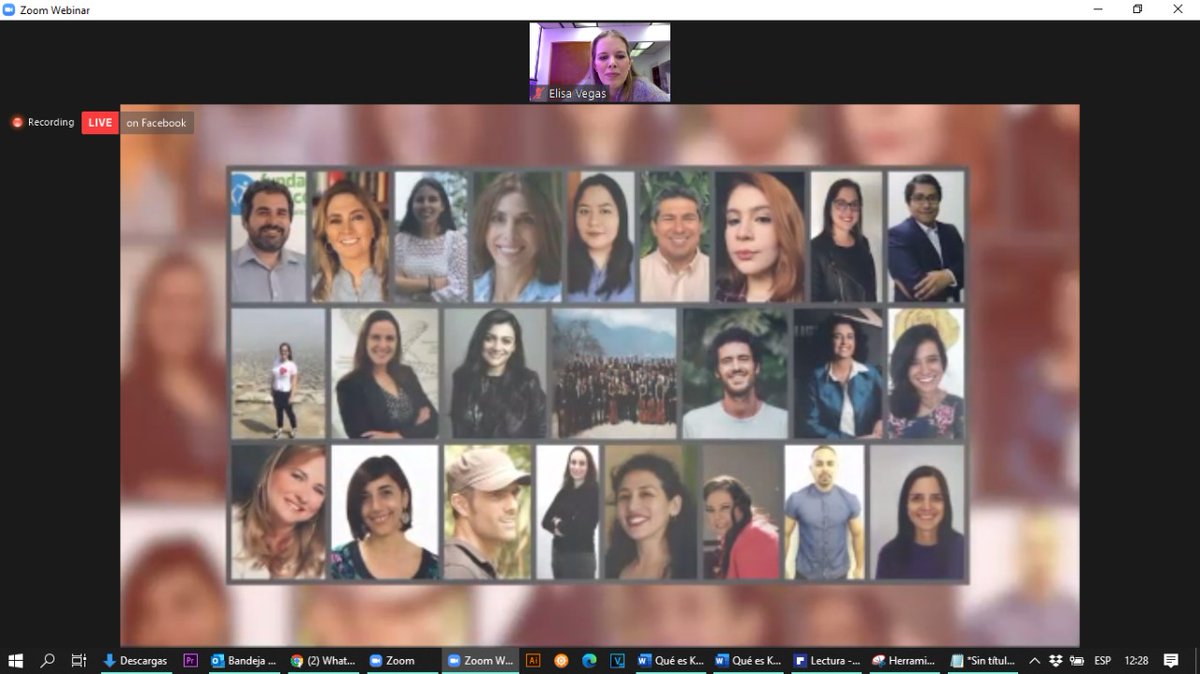Stop the Zoom recording
This screenshot has width=1200, height=674.
click(16, 122)
